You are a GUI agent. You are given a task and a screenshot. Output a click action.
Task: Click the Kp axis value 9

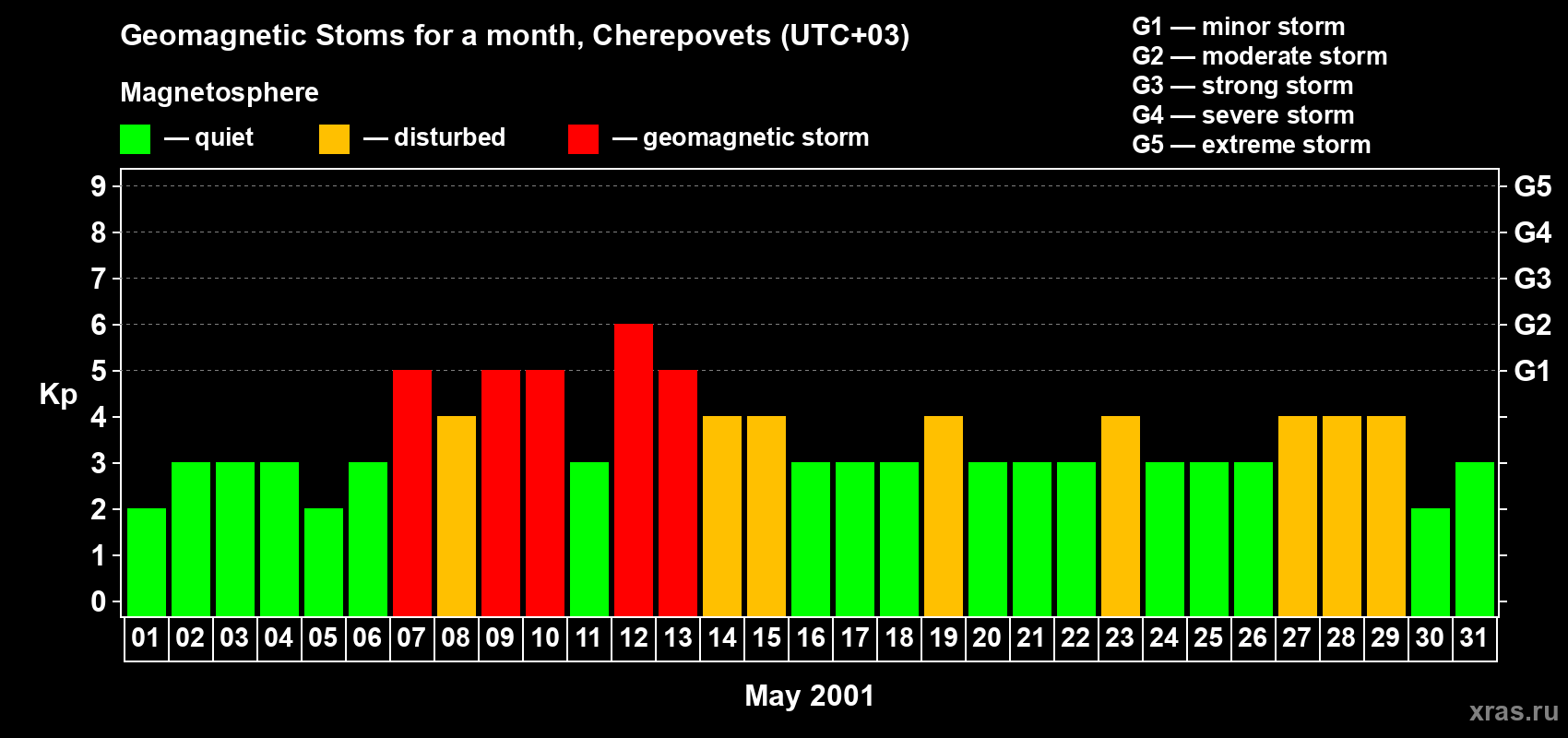99,186
